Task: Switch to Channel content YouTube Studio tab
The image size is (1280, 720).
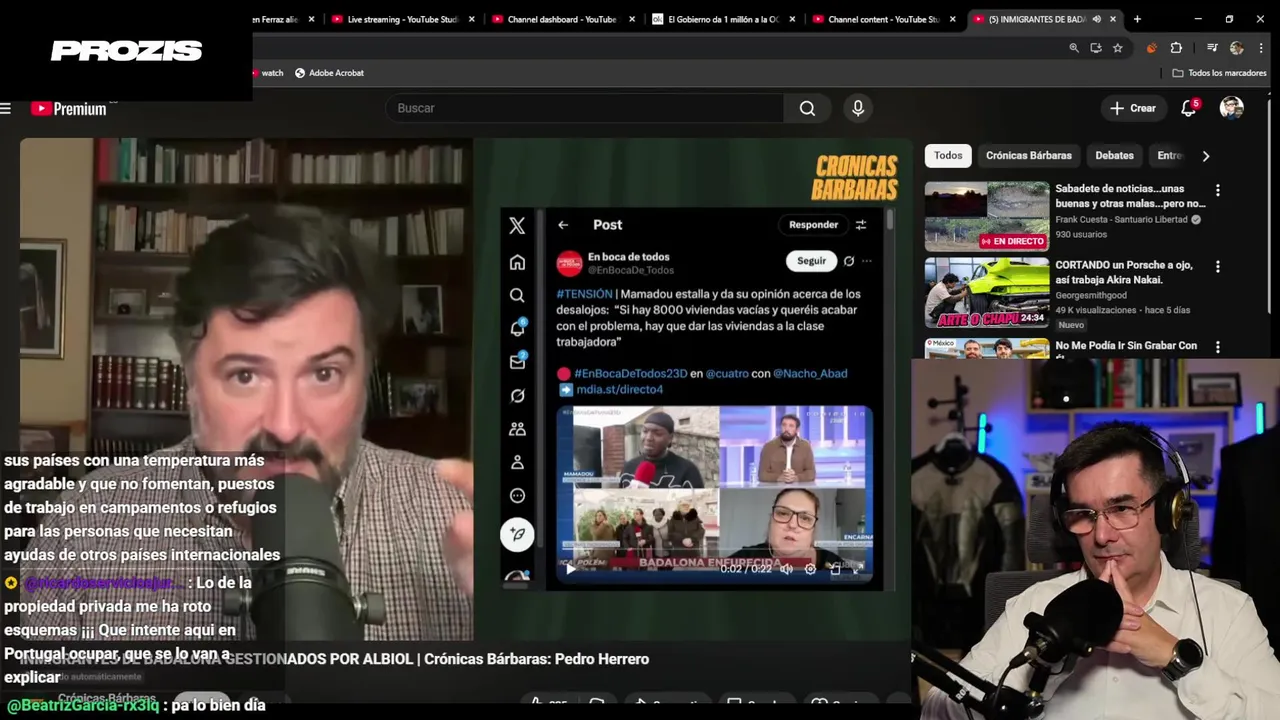Action: [885, 19]
